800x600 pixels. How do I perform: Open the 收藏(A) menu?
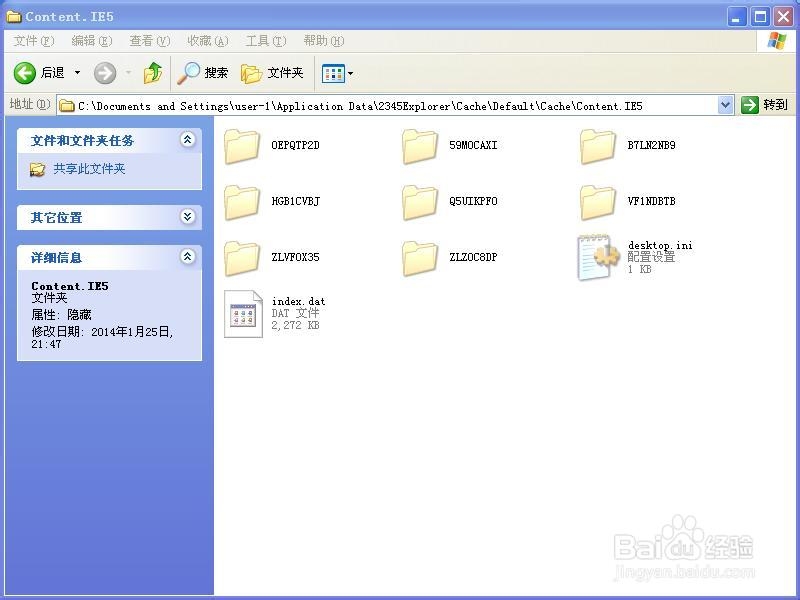tap(208, 41)
